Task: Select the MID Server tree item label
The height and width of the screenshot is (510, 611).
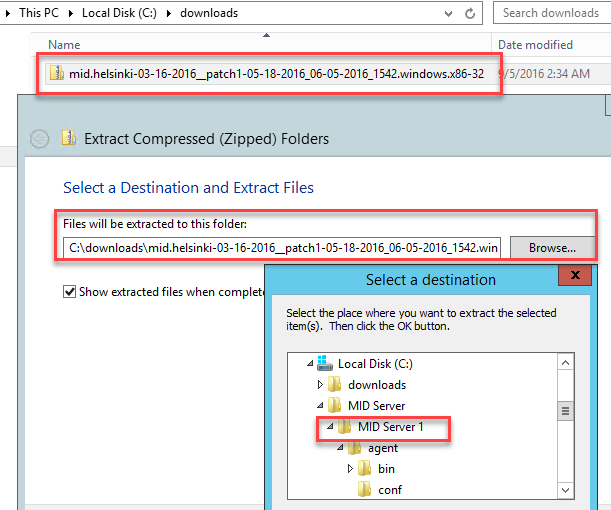Action: (x=376, y=406)
